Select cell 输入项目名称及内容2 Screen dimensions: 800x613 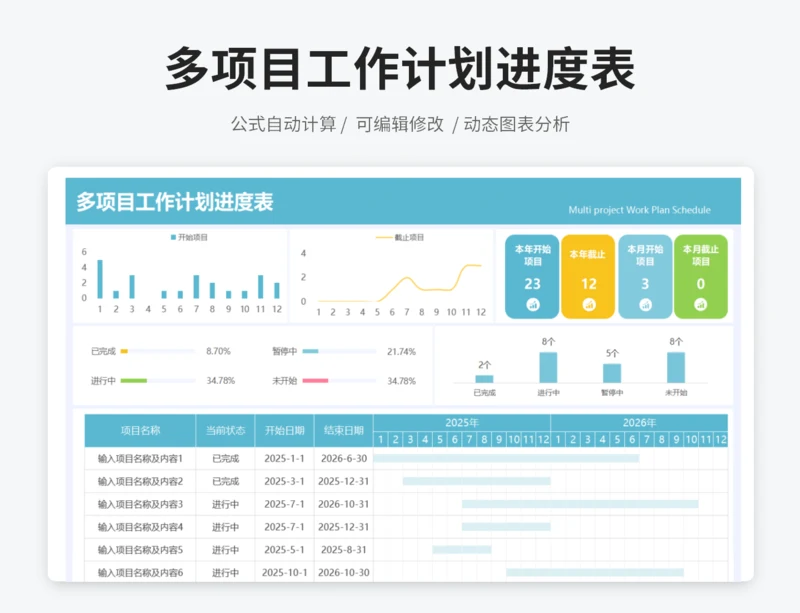[140, 481]
